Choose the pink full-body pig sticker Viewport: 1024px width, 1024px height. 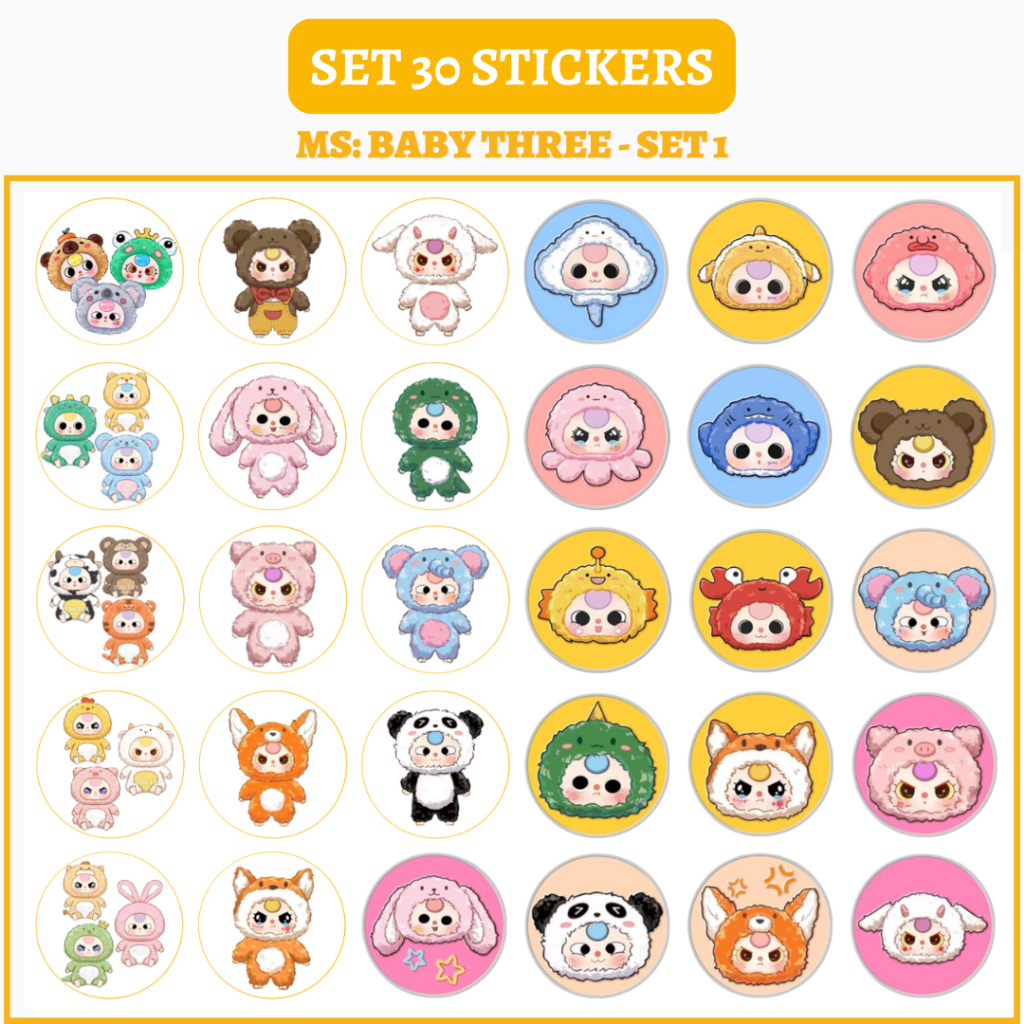273,600
